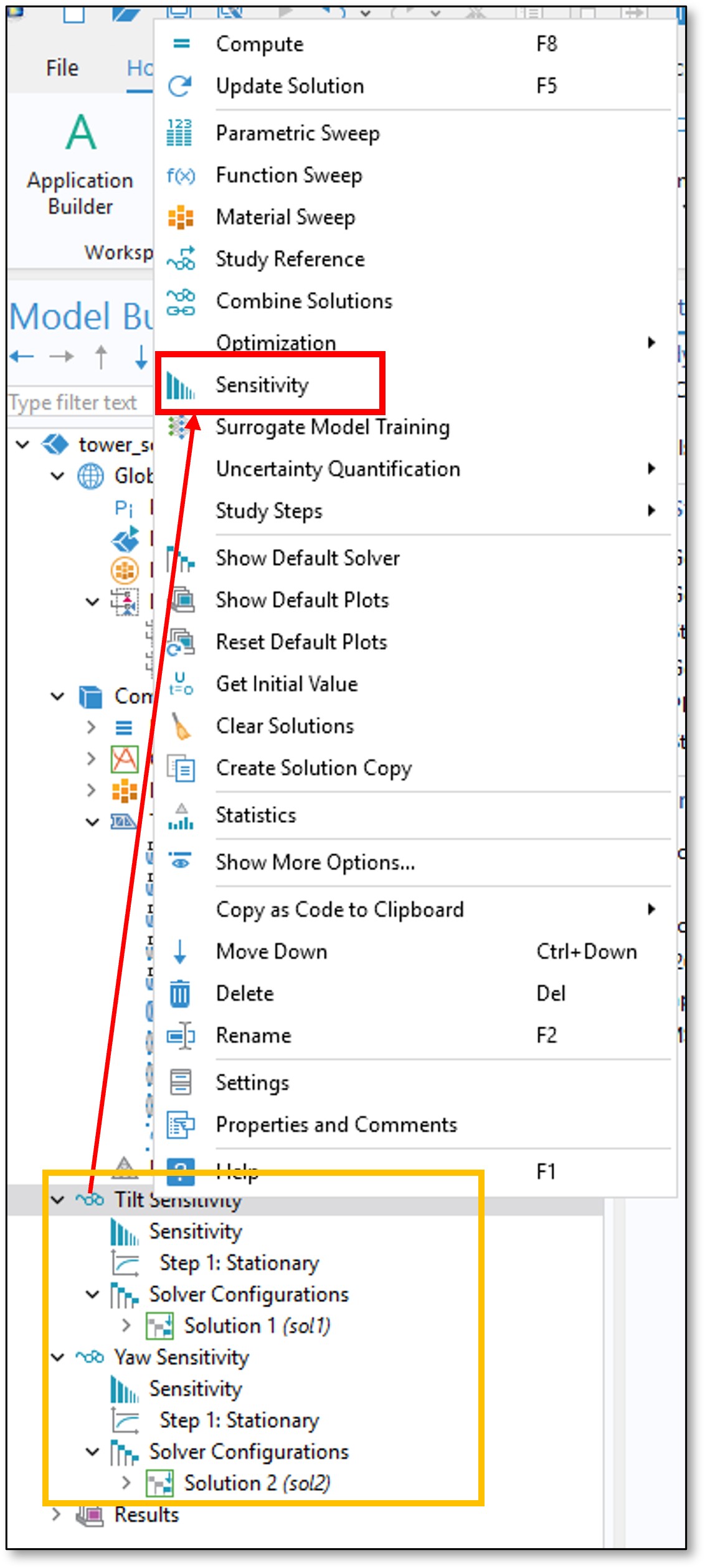Click the Update Solution refresh icon
This screenshot has width=705, height=1568.
click(181, 86)
